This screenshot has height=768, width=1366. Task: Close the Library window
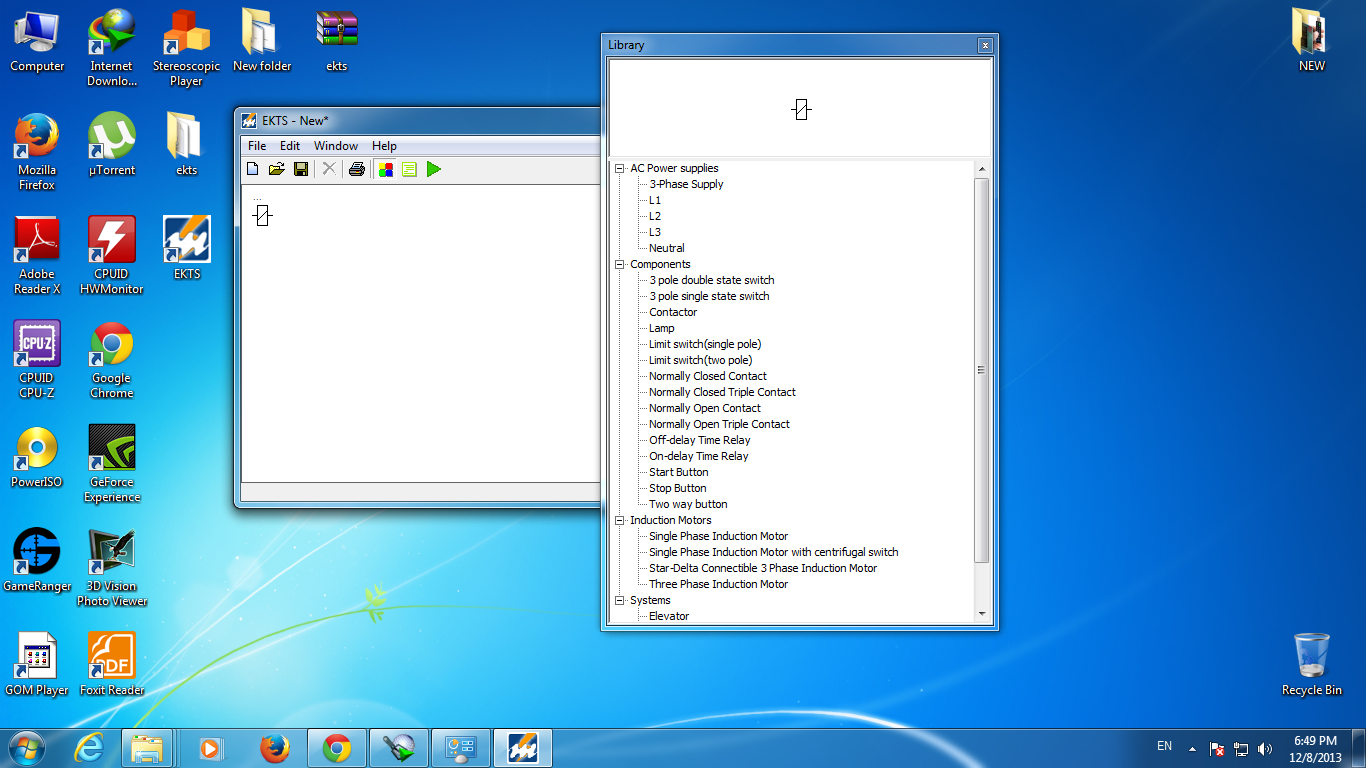[x=985, y=45]
